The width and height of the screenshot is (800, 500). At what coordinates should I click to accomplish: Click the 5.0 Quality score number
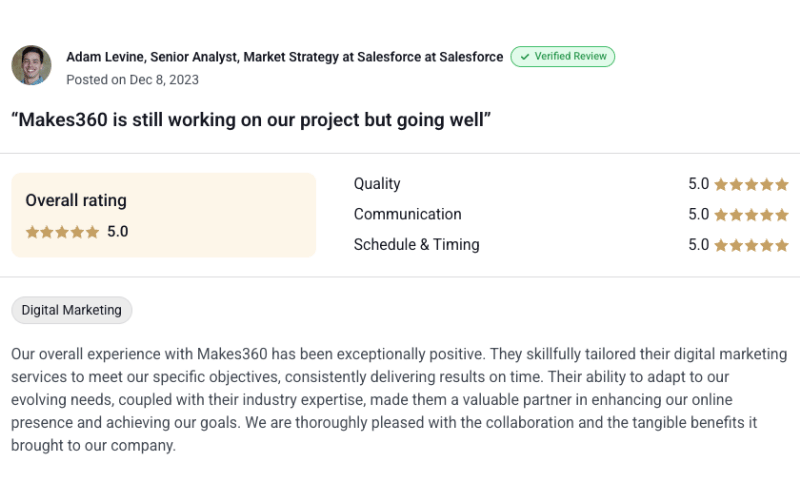[x=698, y=184]
